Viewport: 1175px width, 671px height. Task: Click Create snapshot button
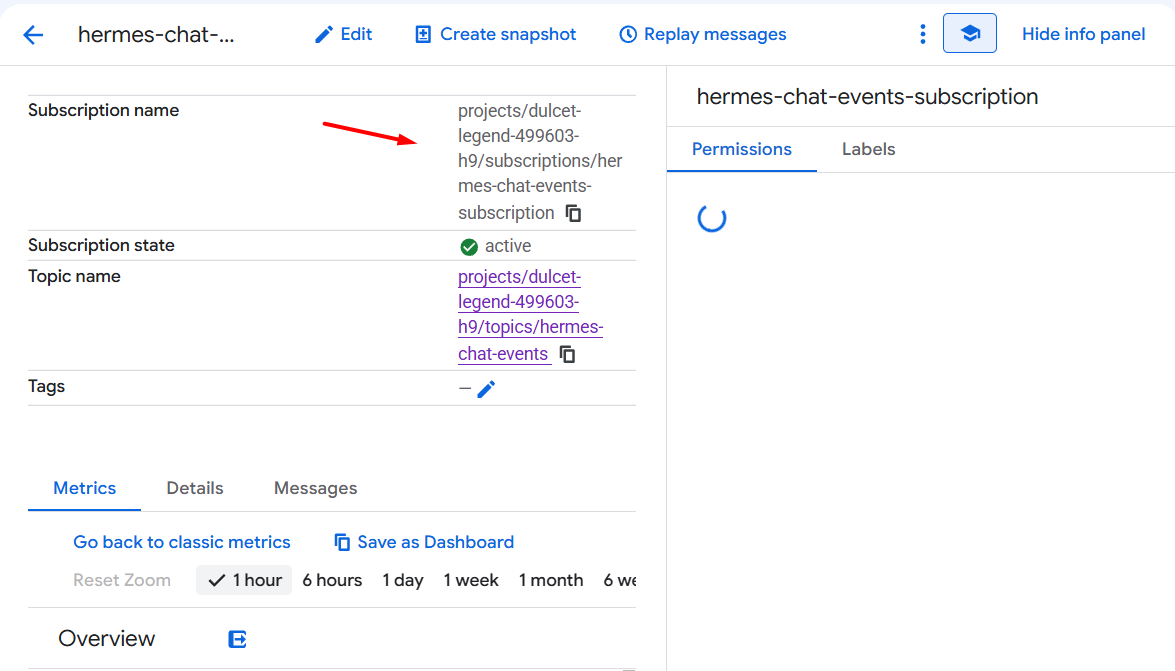tap(495, 34)
